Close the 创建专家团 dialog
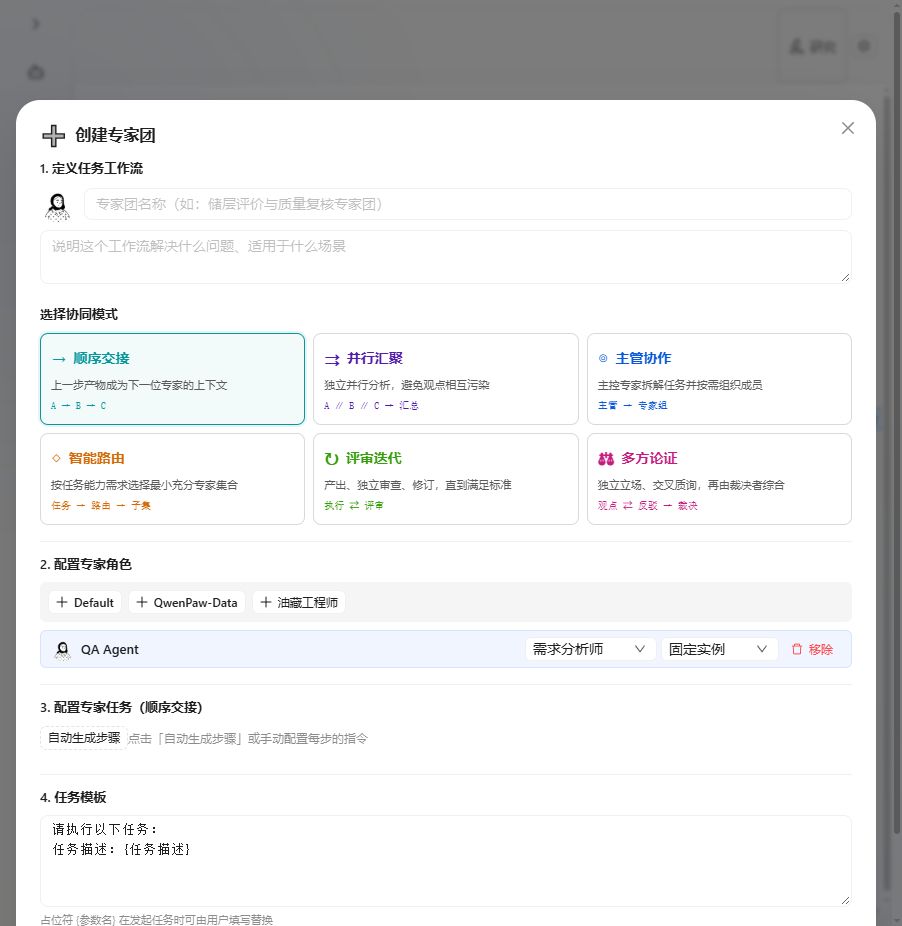The width and height of the screenshot is (902, 926). (848, 128)
